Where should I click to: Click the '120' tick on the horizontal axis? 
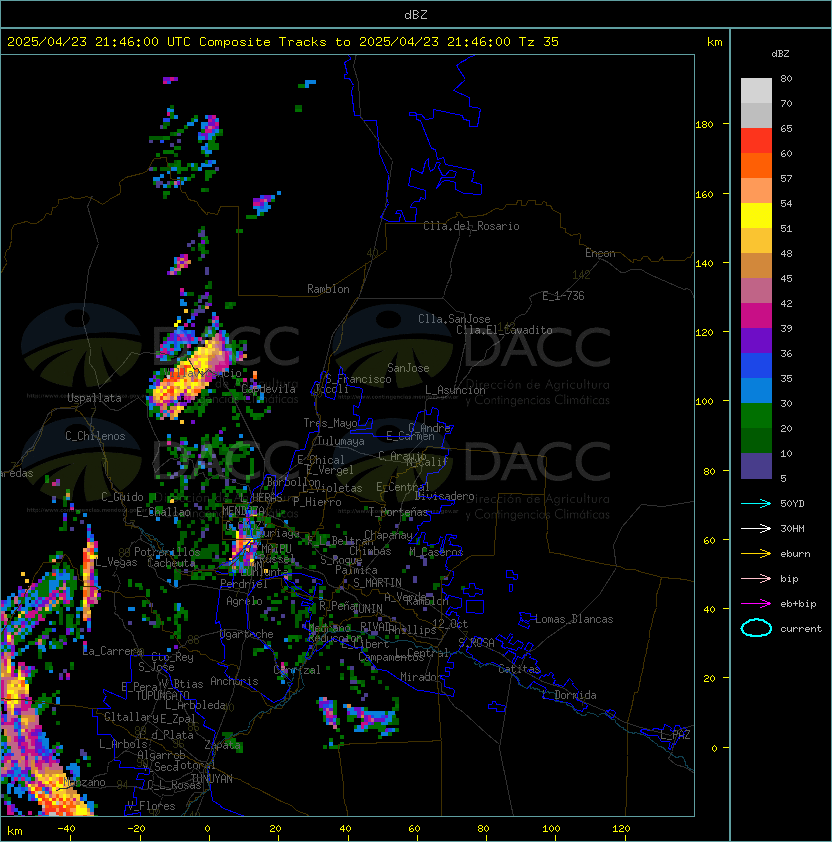click(x=621, y=829)
